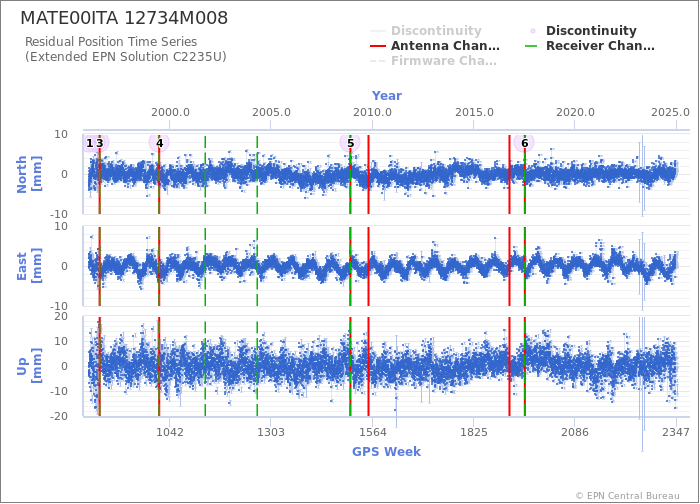Click the 2010.0 year tick label
Screen dimensions: 700x504
[373, 112]
